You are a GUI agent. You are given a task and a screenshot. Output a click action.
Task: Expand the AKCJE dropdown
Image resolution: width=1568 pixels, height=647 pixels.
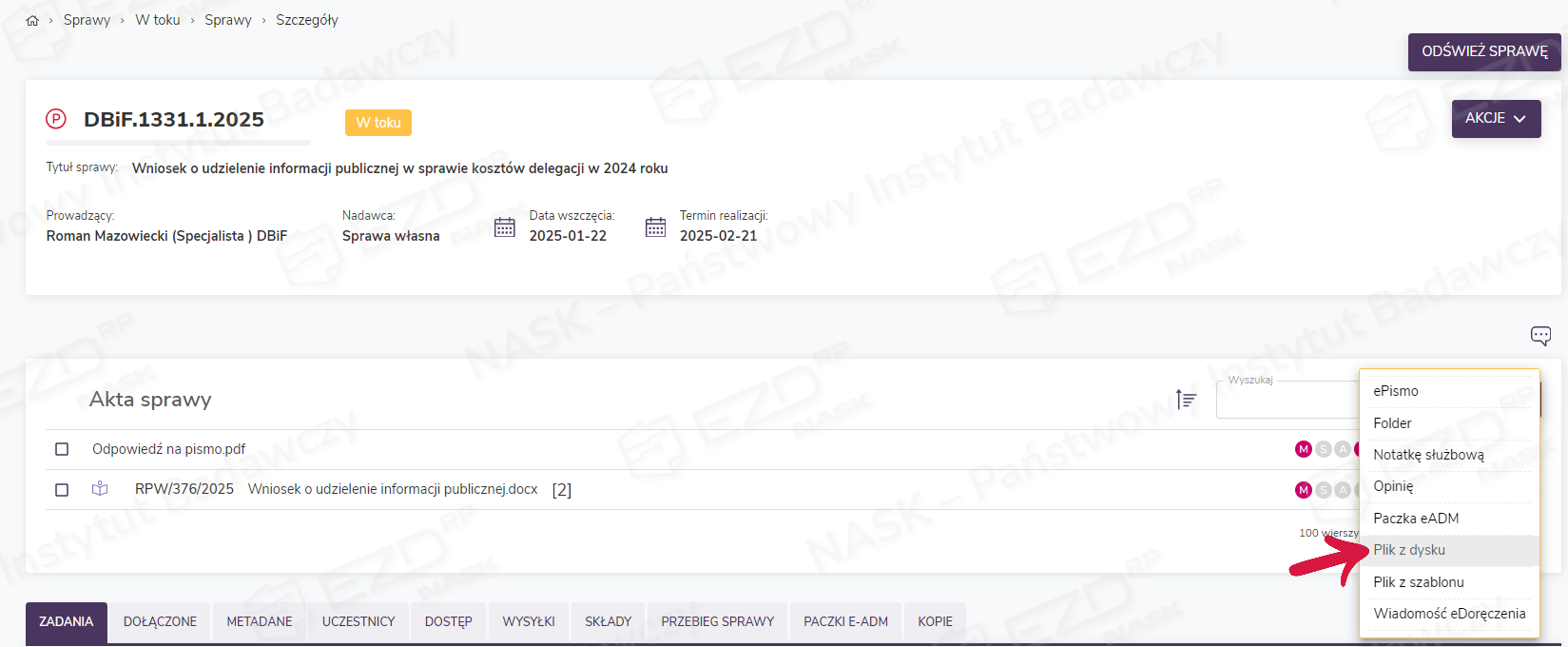point(1496,119)
